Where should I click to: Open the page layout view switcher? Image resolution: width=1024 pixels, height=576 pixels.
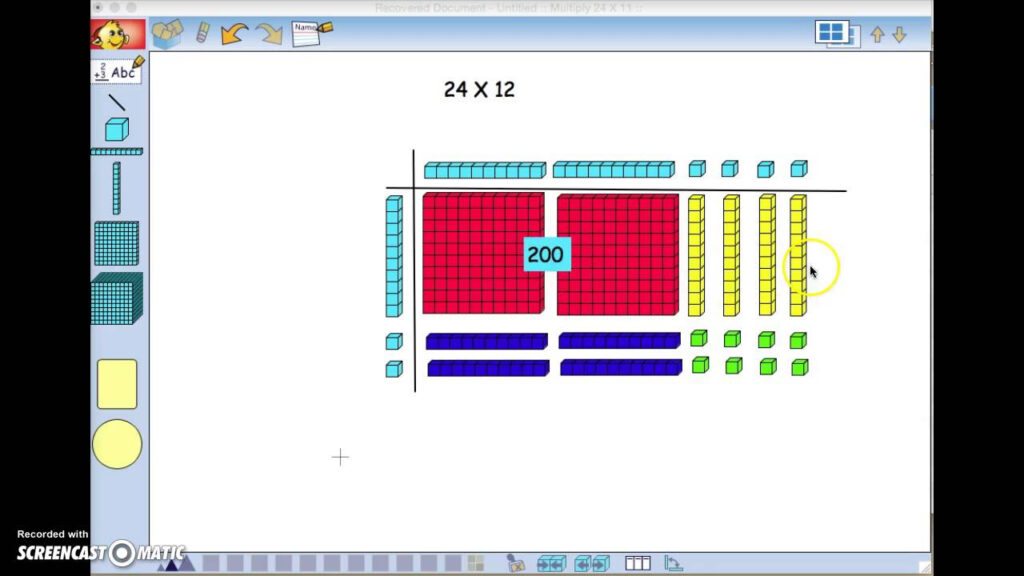coord(836,34)
